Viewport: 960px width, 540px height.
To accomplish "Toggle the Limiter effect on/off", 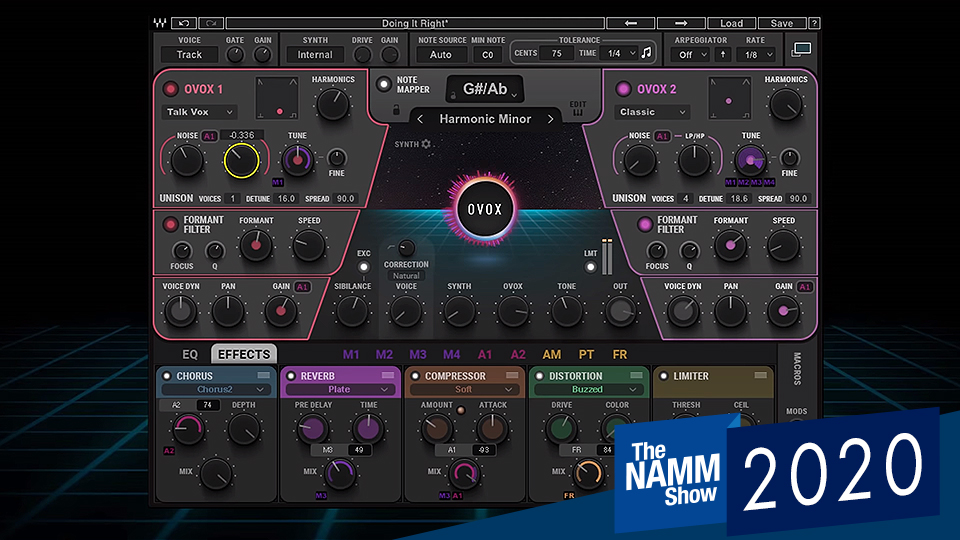I will [x=664, y=376].
